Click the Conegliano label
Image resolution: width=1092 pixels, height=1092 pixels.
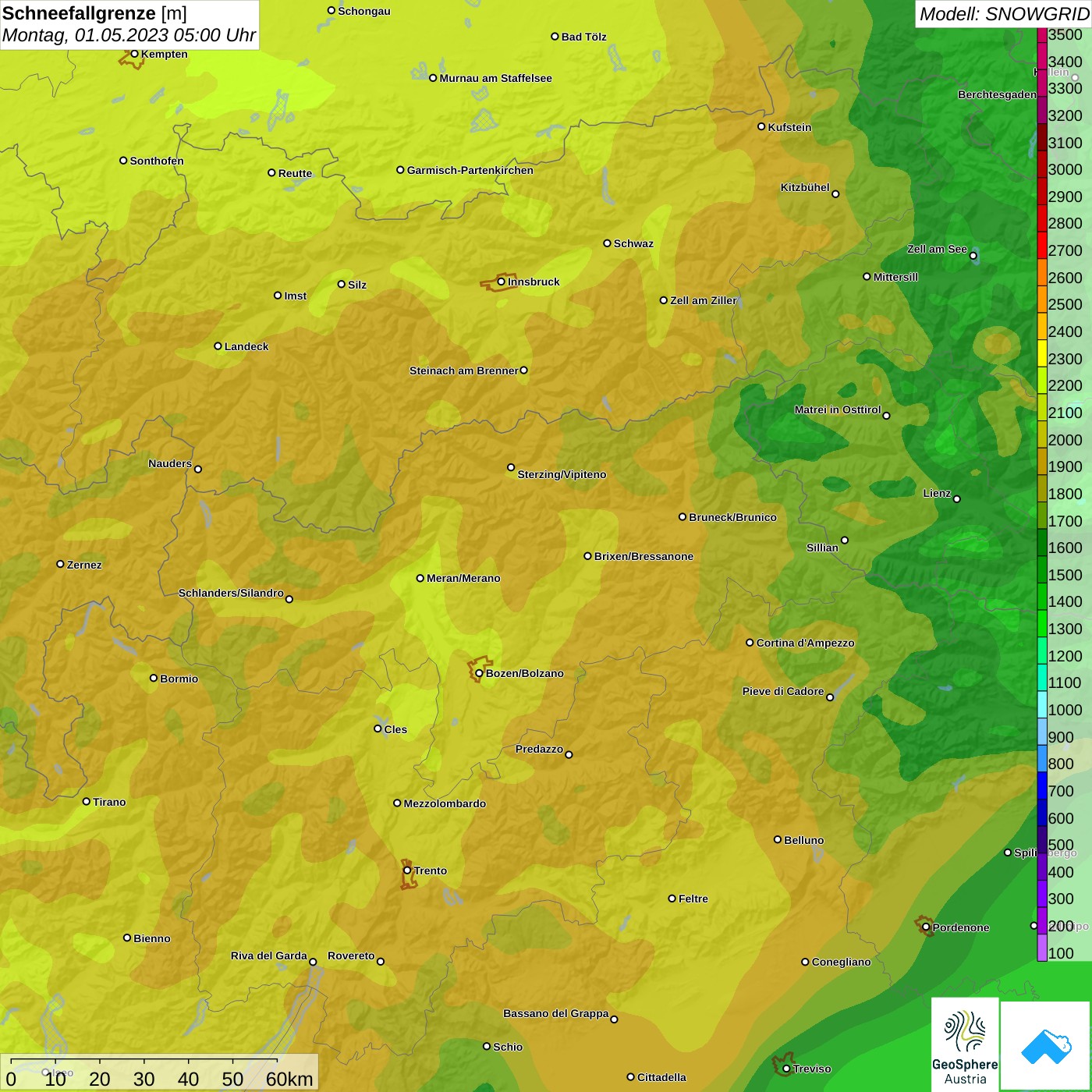click(x=841, y=962)
